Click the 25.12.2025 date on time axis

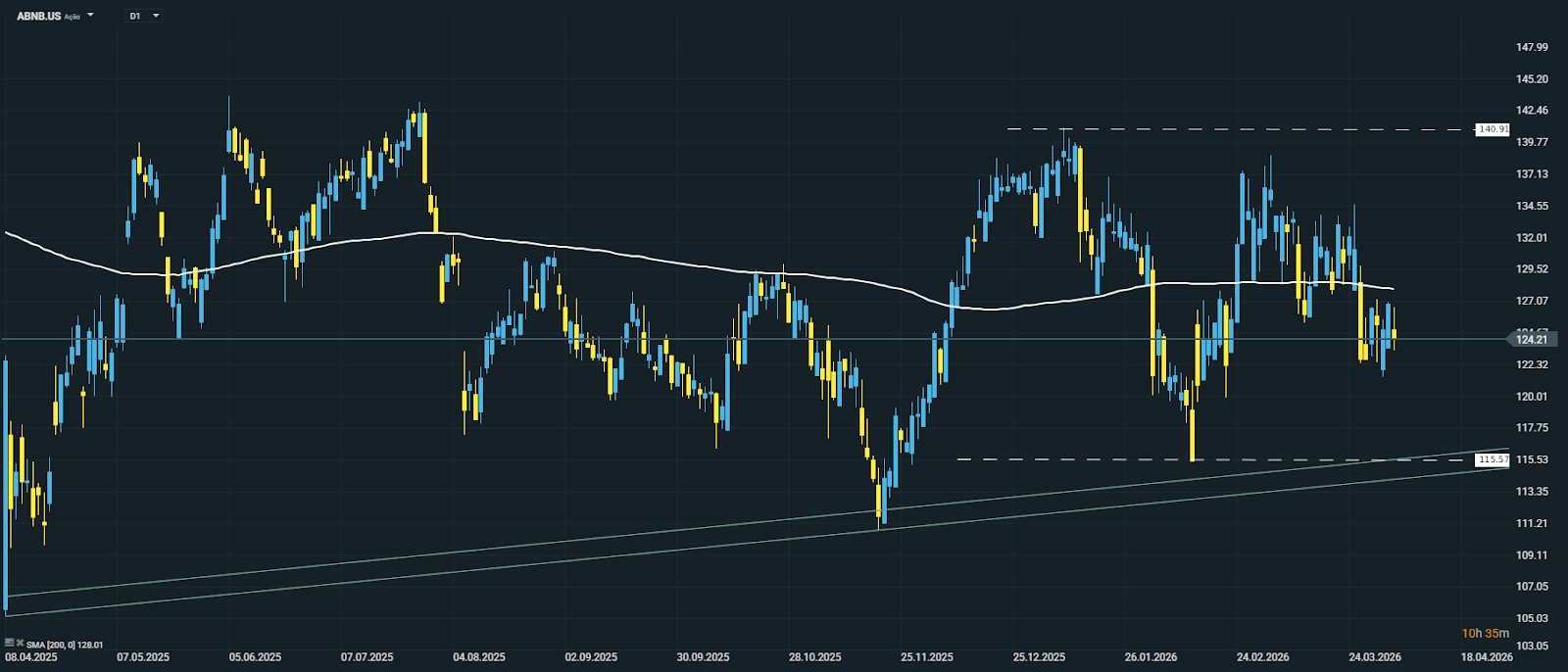(1039, 657)
